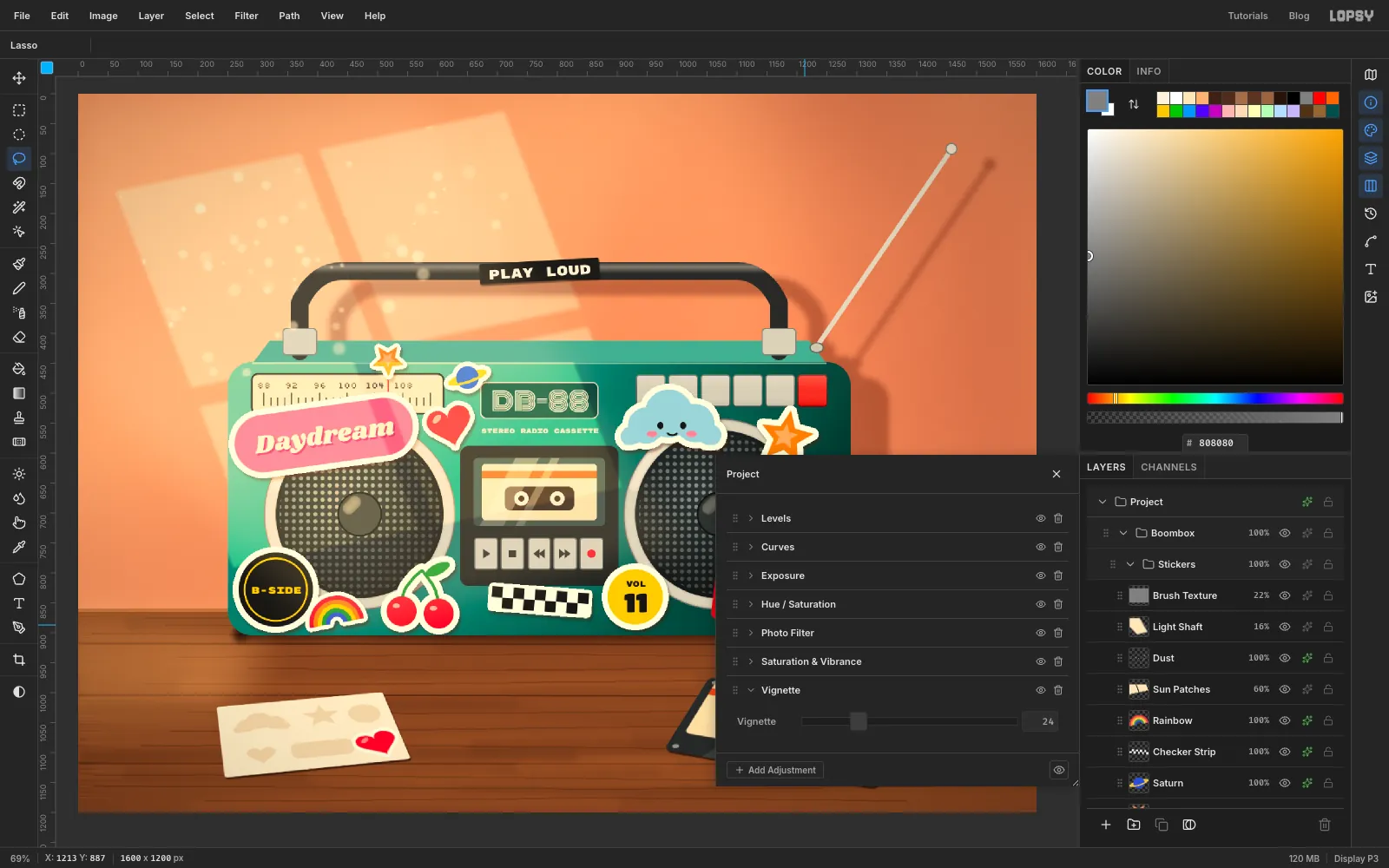Toggle visibility of Photo Filter adjustment
The width and height of the screenshot is (1389, 868).
[1040, 633]
